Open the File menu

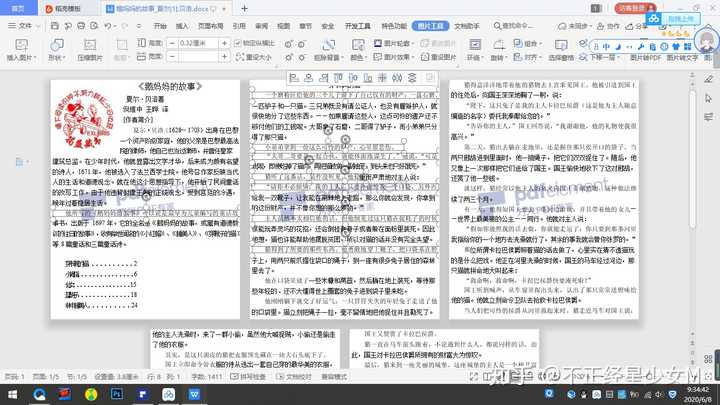21,26
